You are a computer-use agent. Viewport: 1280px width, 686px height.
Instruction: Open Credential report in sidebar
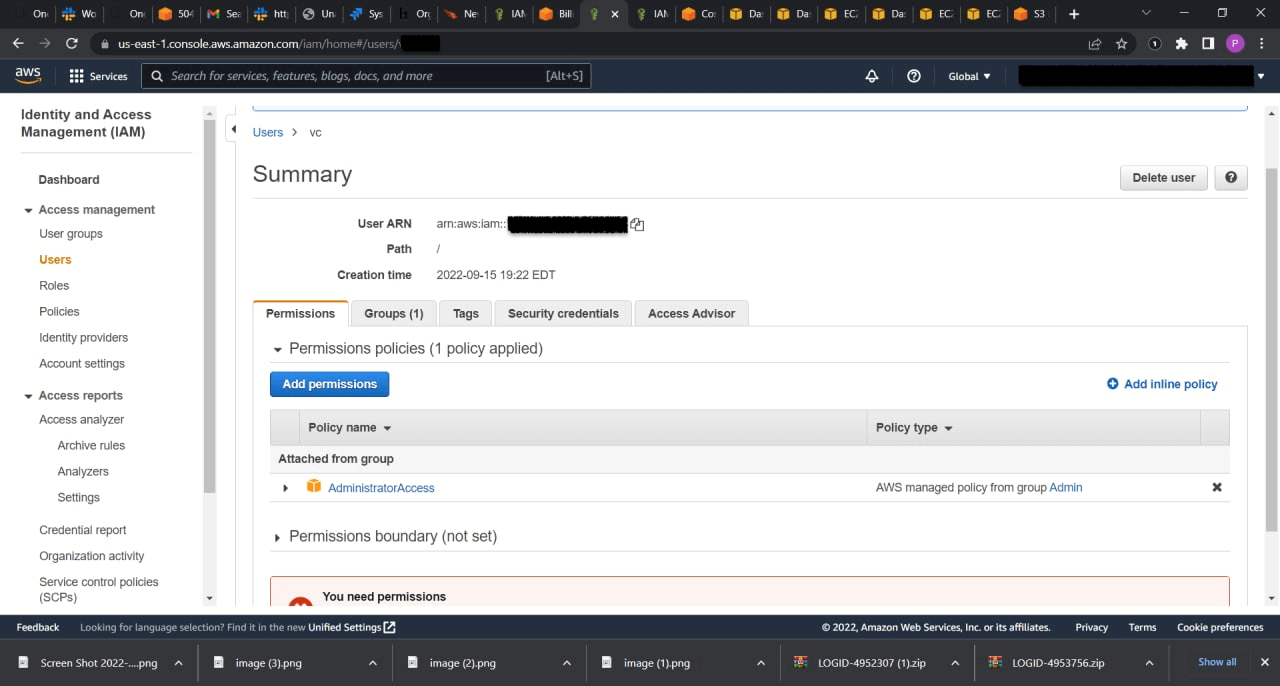coord(83,530)
